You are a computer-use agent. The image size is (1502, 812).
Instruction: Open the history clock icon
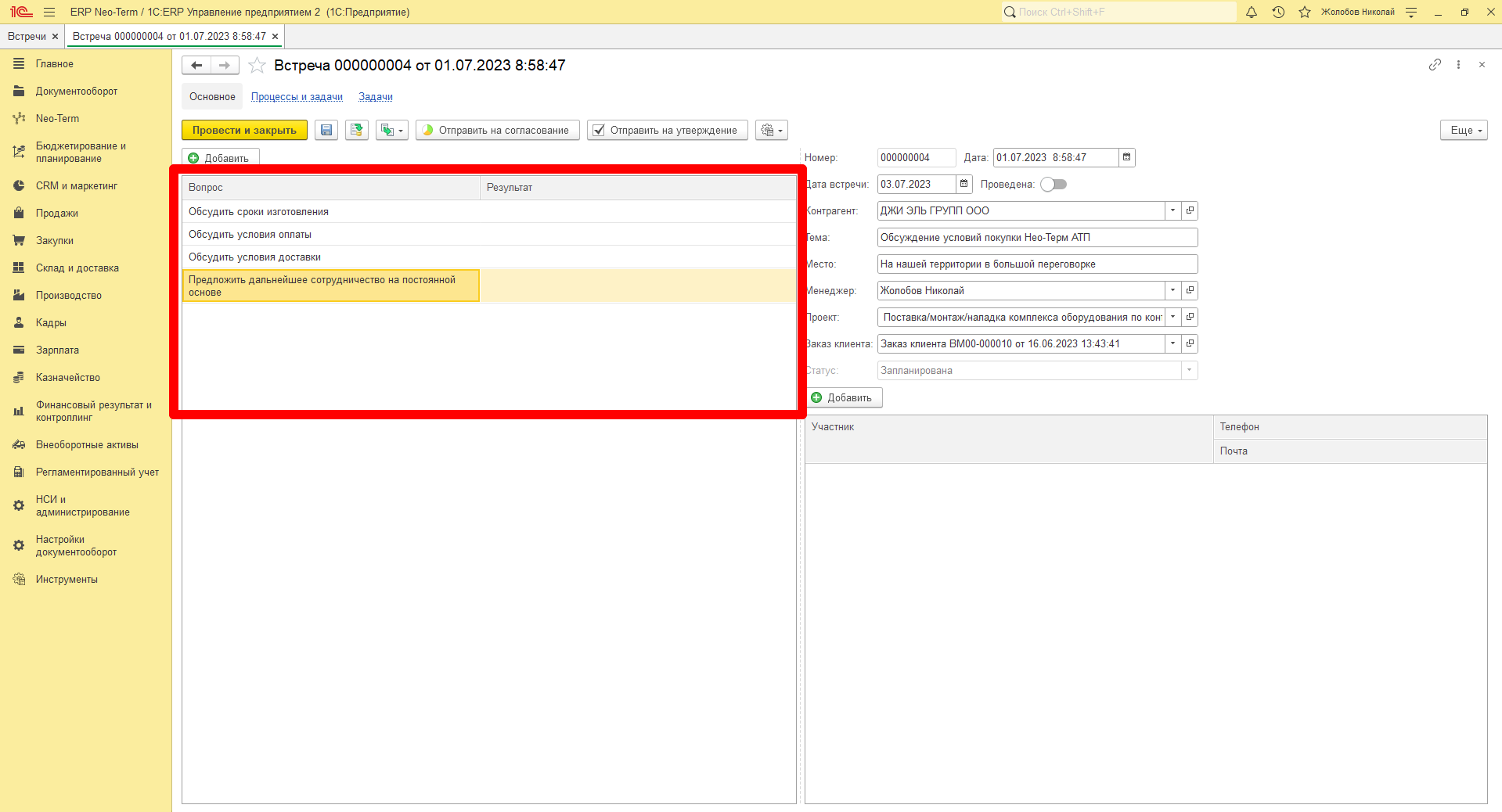point(1278,12)
